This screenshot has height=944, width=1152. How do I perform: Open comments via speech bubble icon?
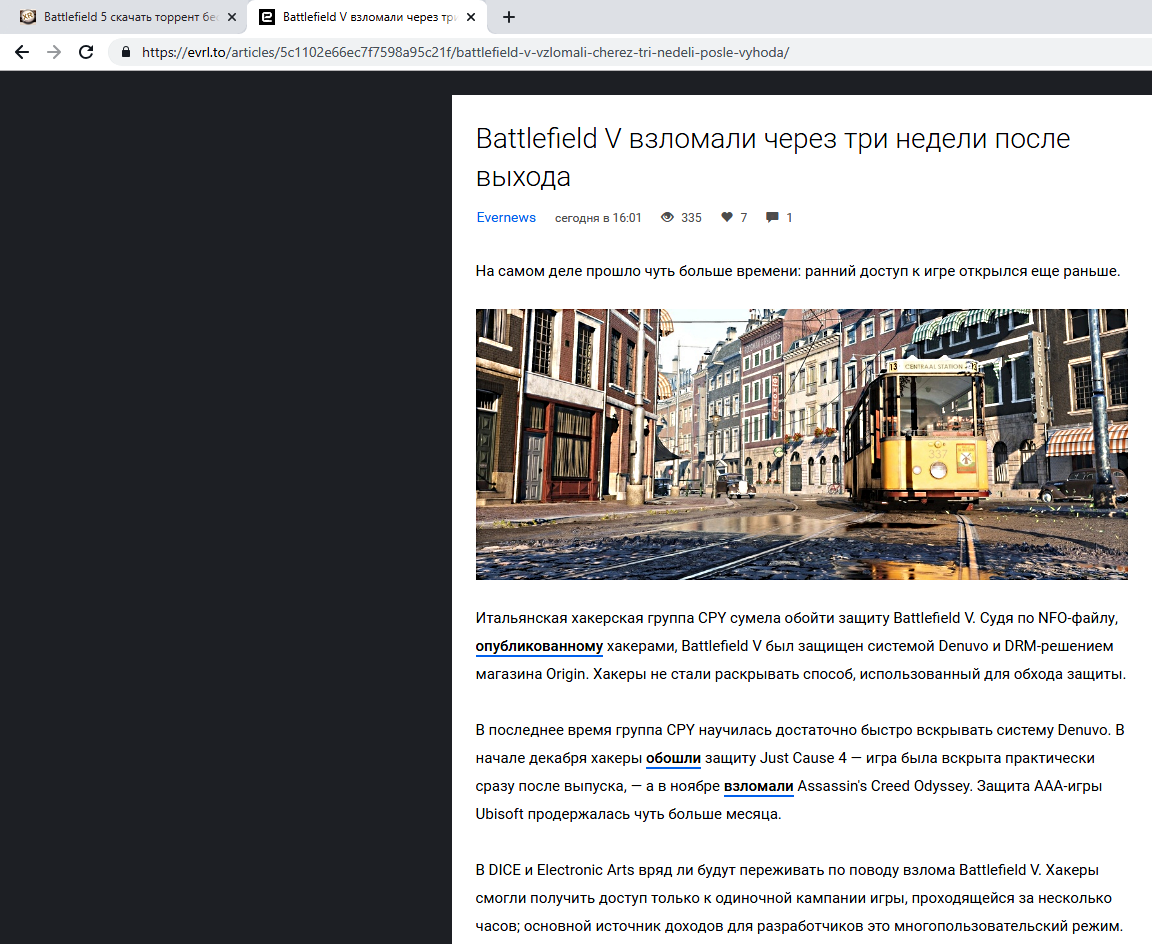pos(772,217)
